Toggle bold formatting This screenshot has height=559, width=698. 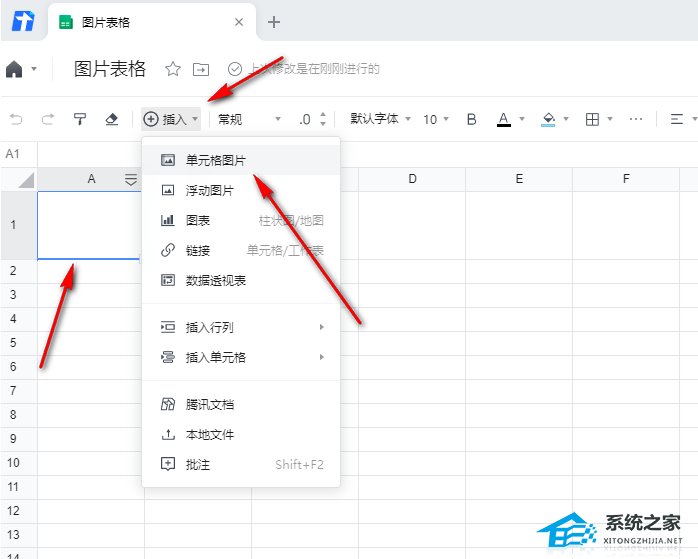(471, 119)
